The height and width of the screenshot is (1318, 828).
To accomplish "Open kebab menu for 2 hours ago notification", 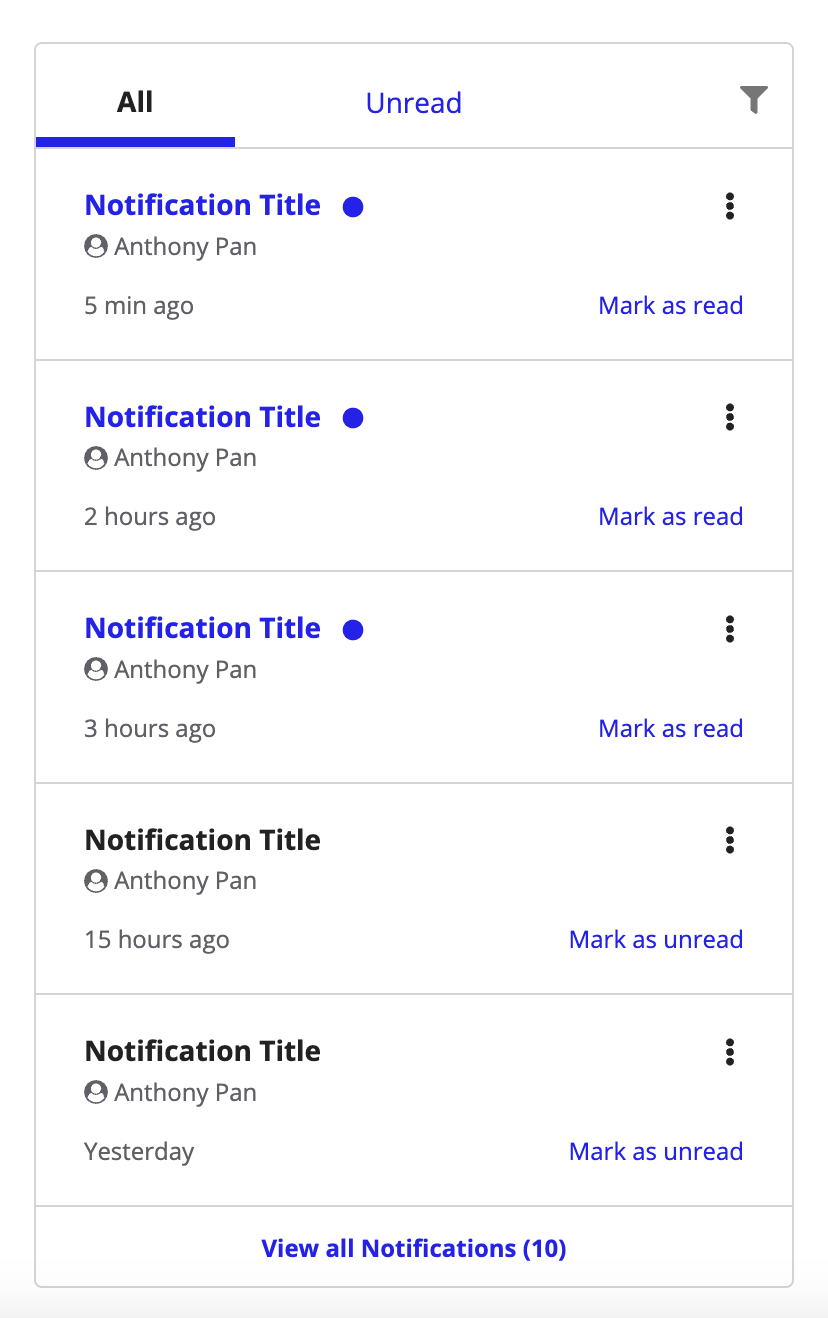I will pos(730,417).
